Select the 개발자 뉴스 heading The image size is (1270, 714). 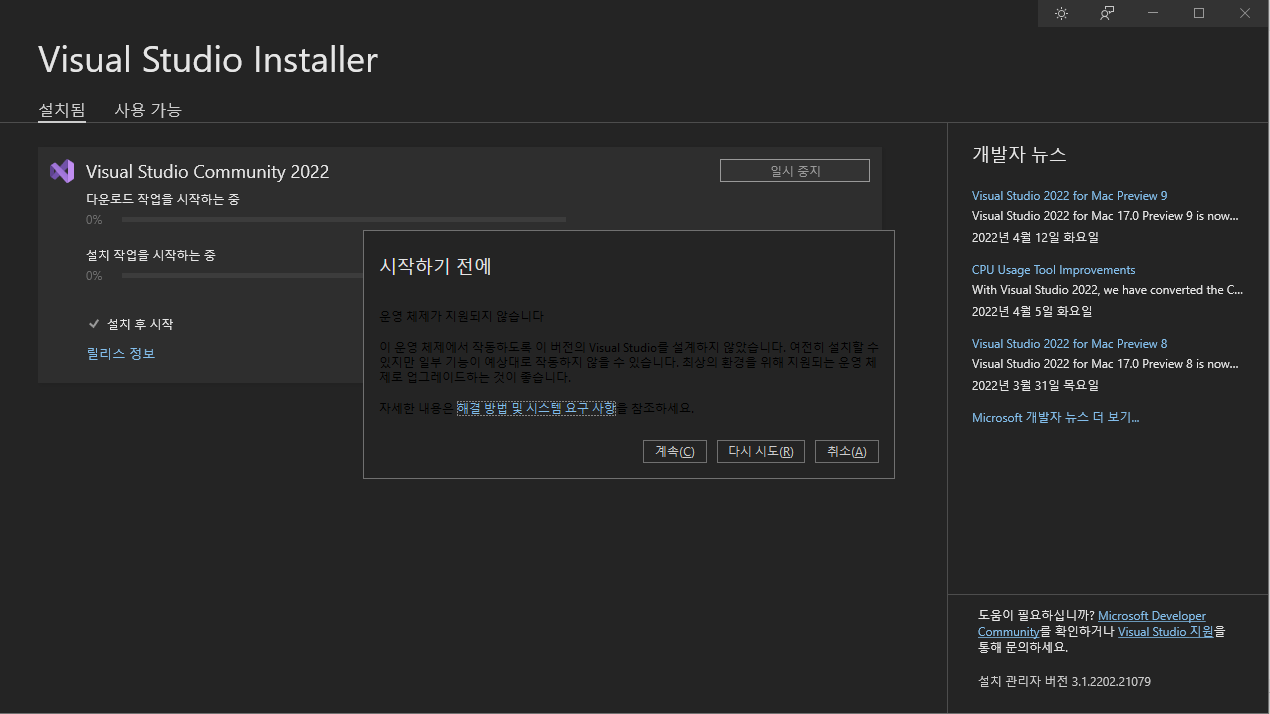[x=1019, y=154]
